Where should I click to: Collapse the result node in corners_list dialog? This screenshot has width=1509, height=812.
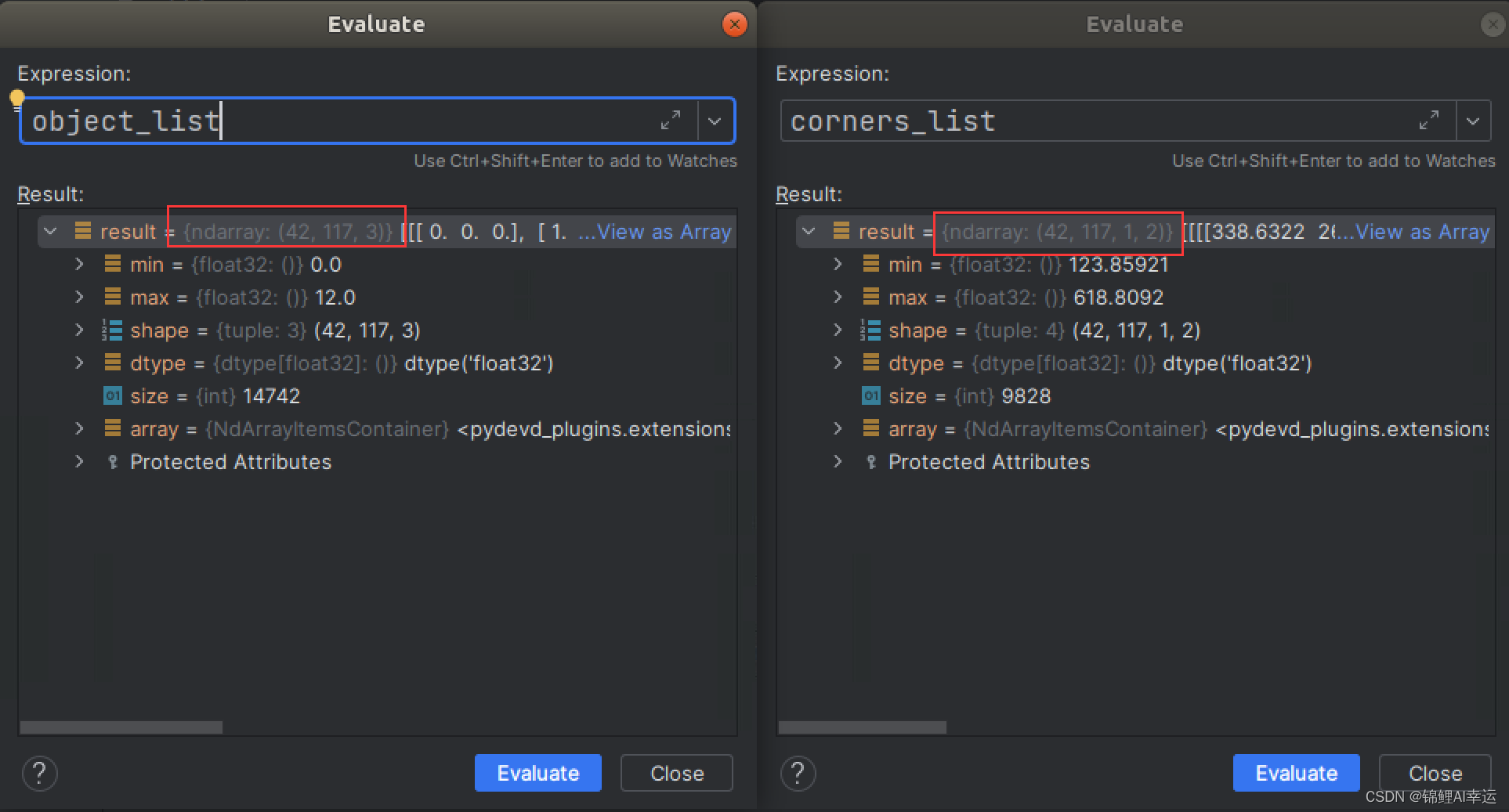click(x=809, y=232)
